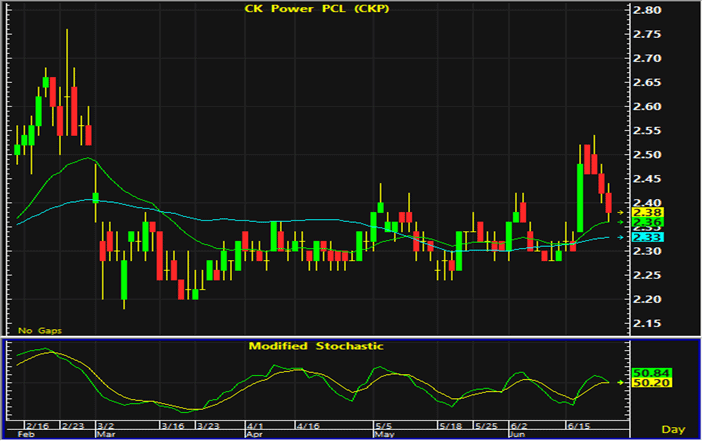This screenshot has height=441, width=703.
Task: Click the 2.60 price axis label
Action: pyautogui.click(x=647, y=107)
